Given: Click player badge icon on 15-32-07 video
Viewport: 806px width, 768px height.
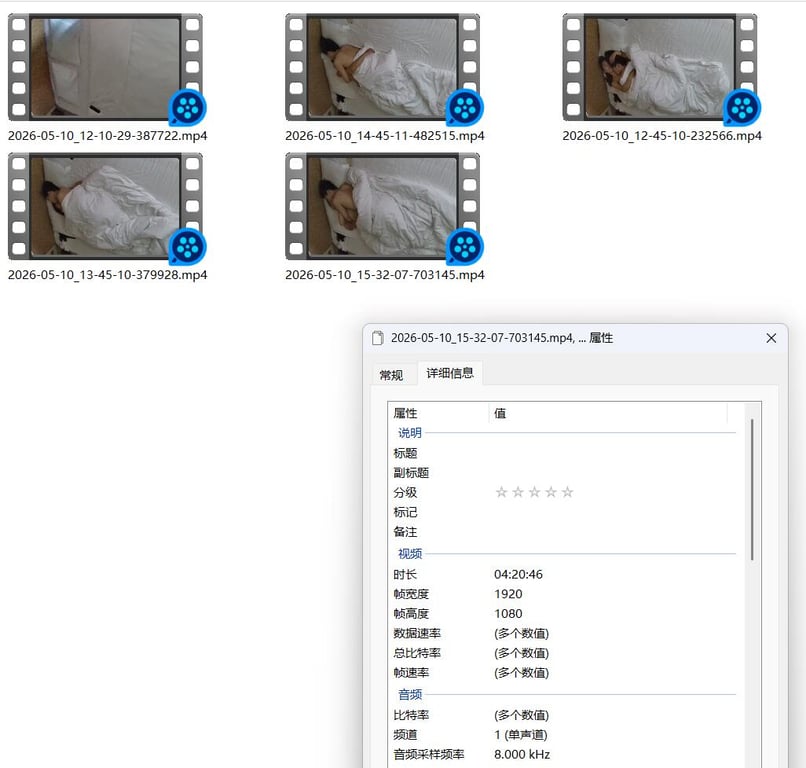Looking at the screenshot, I should click(465, 247).
